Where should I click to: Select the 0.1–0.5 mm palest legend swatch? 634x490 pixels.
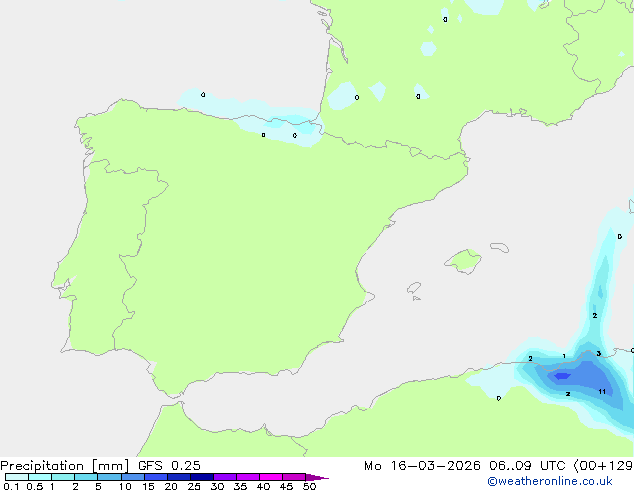point(17,477)
